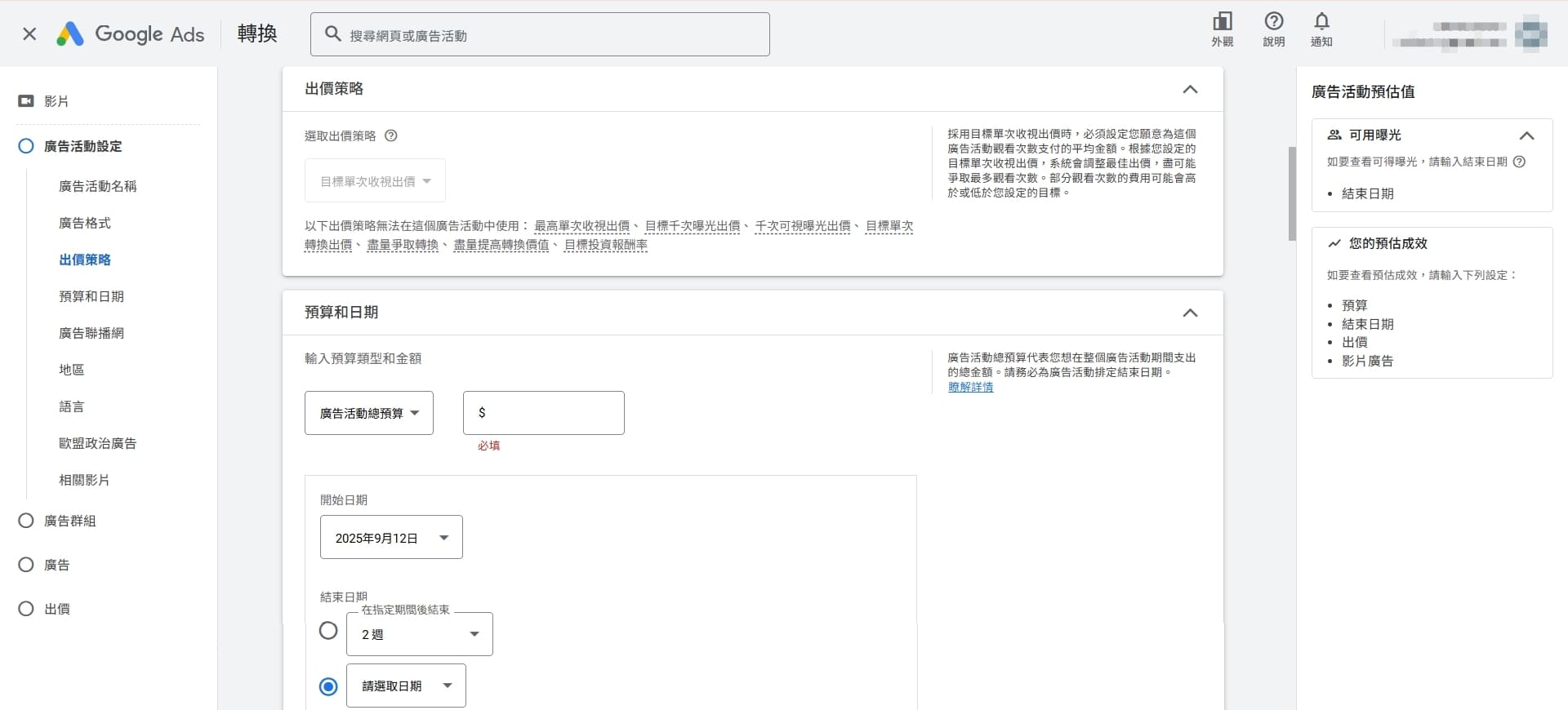This screenshot has width=1568, height=710.
Task: Go to 地區 in the sidebar
Action: 72,370
